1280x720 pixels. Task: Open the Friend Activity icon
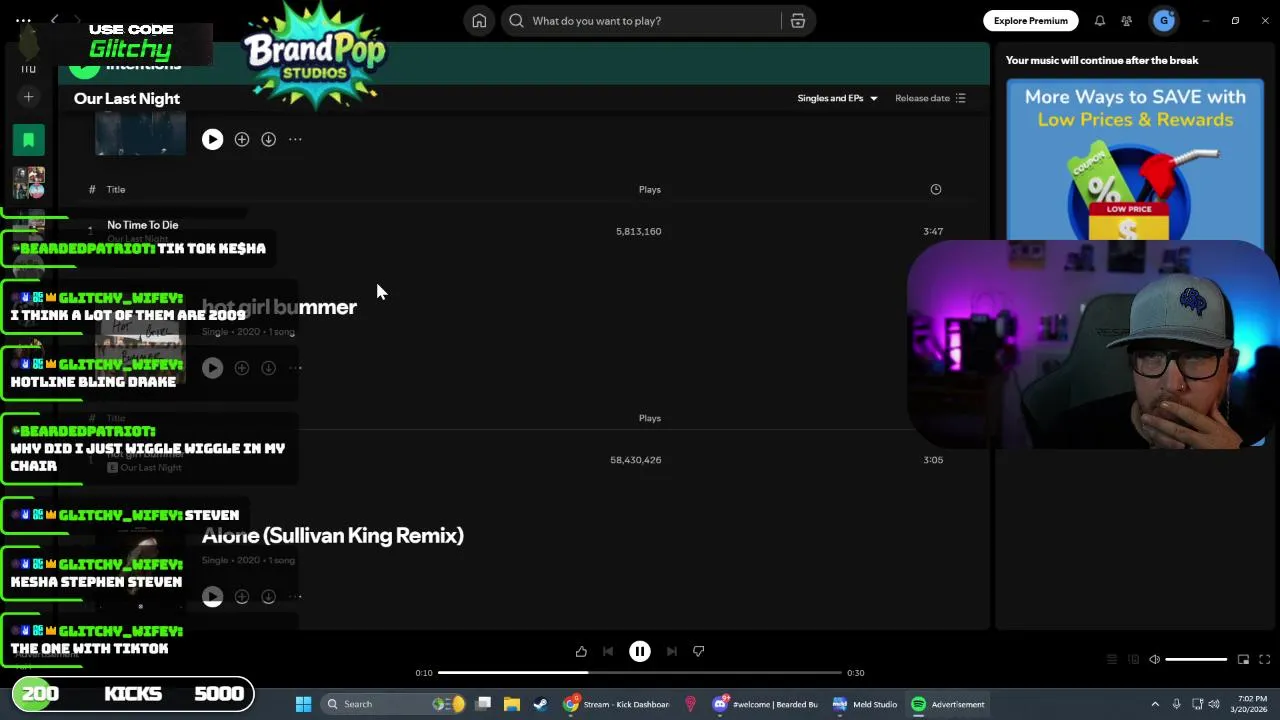click(x=1127, y=21)
